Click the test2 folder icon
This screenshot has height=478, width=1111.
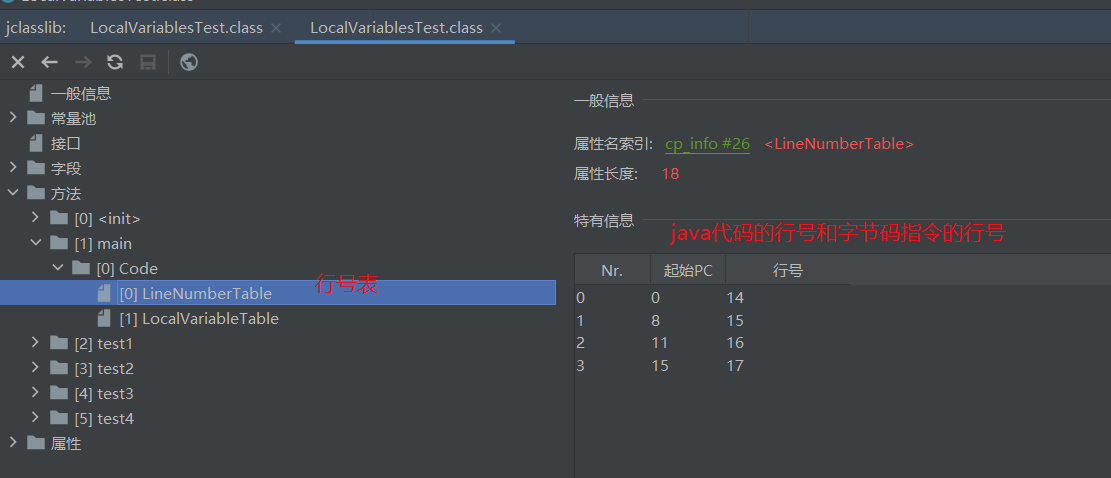[x=59, y=368]
